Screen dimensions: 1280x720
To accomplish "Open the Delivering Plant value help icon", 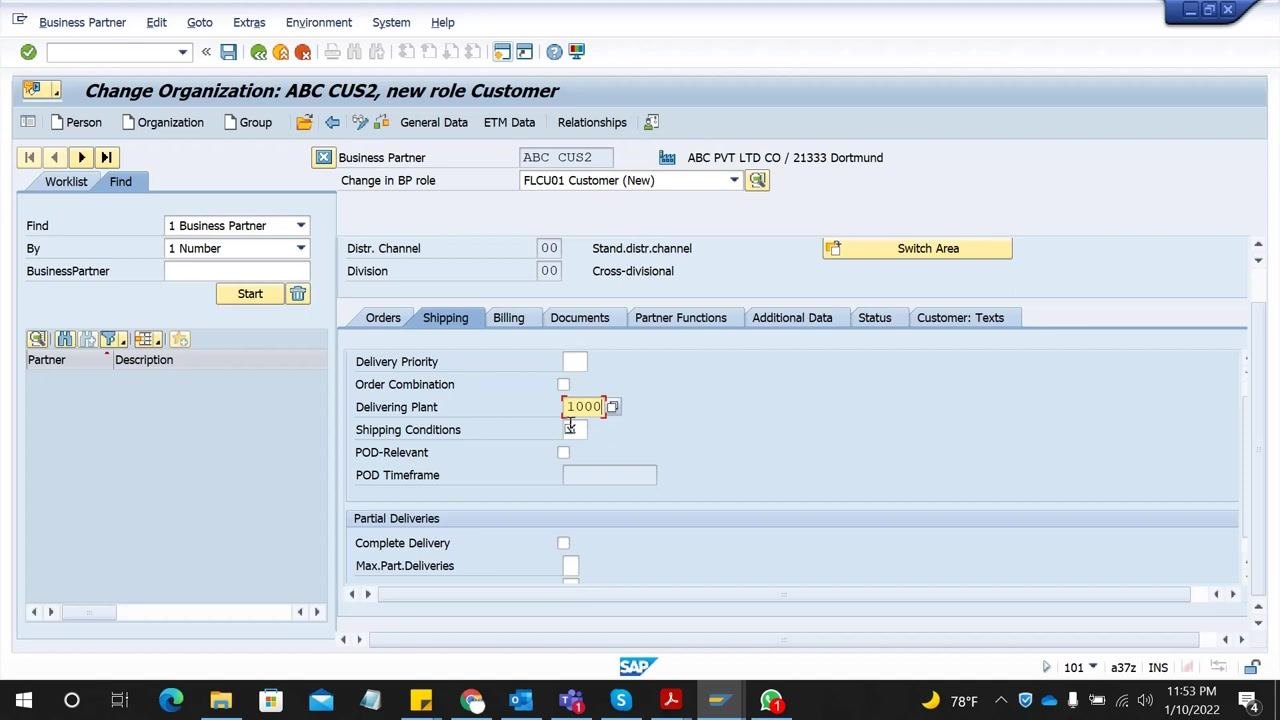I will (613, 407).
